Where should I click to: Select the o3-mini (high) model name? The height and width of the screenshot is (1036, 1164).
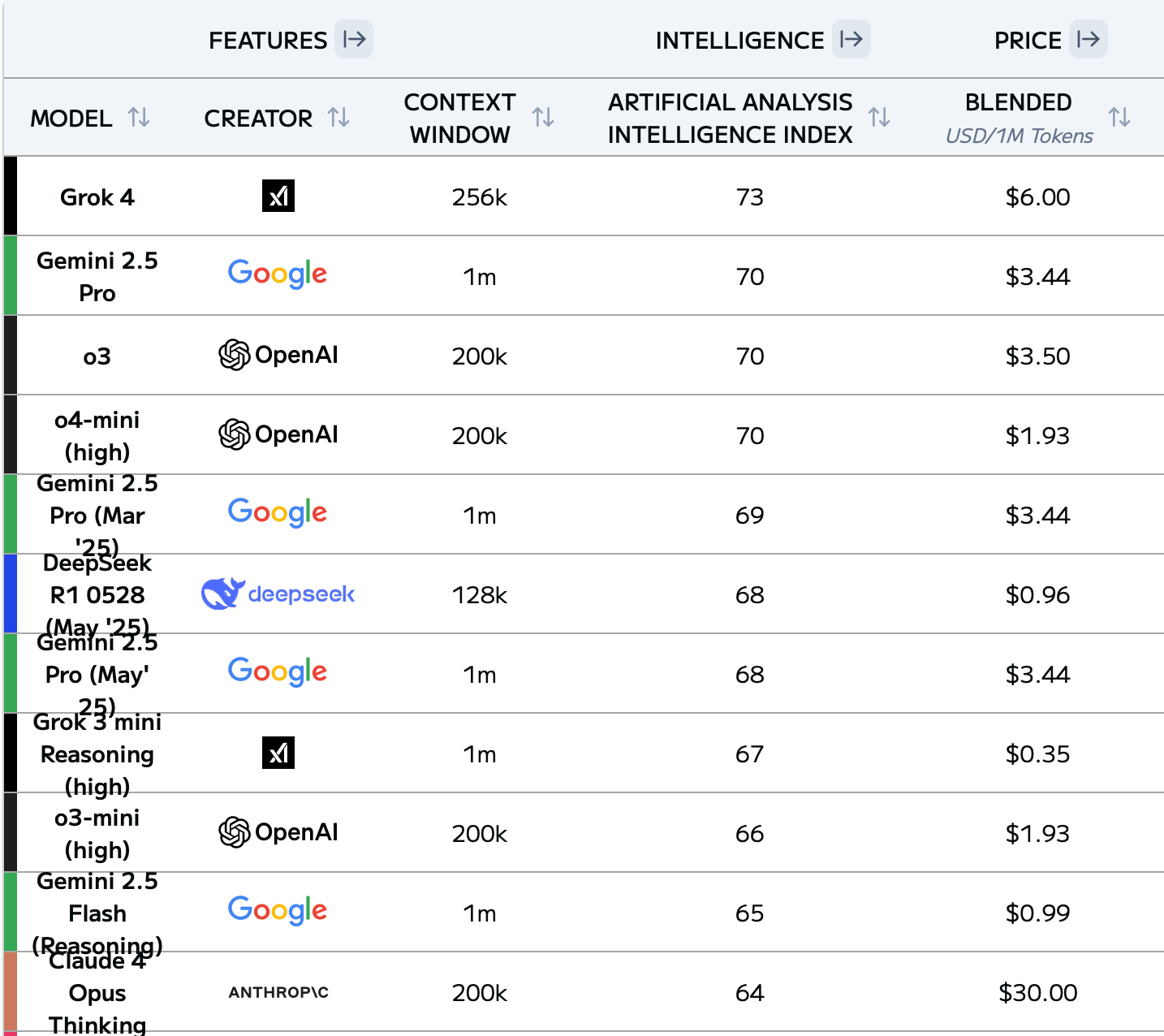[97, 834]
